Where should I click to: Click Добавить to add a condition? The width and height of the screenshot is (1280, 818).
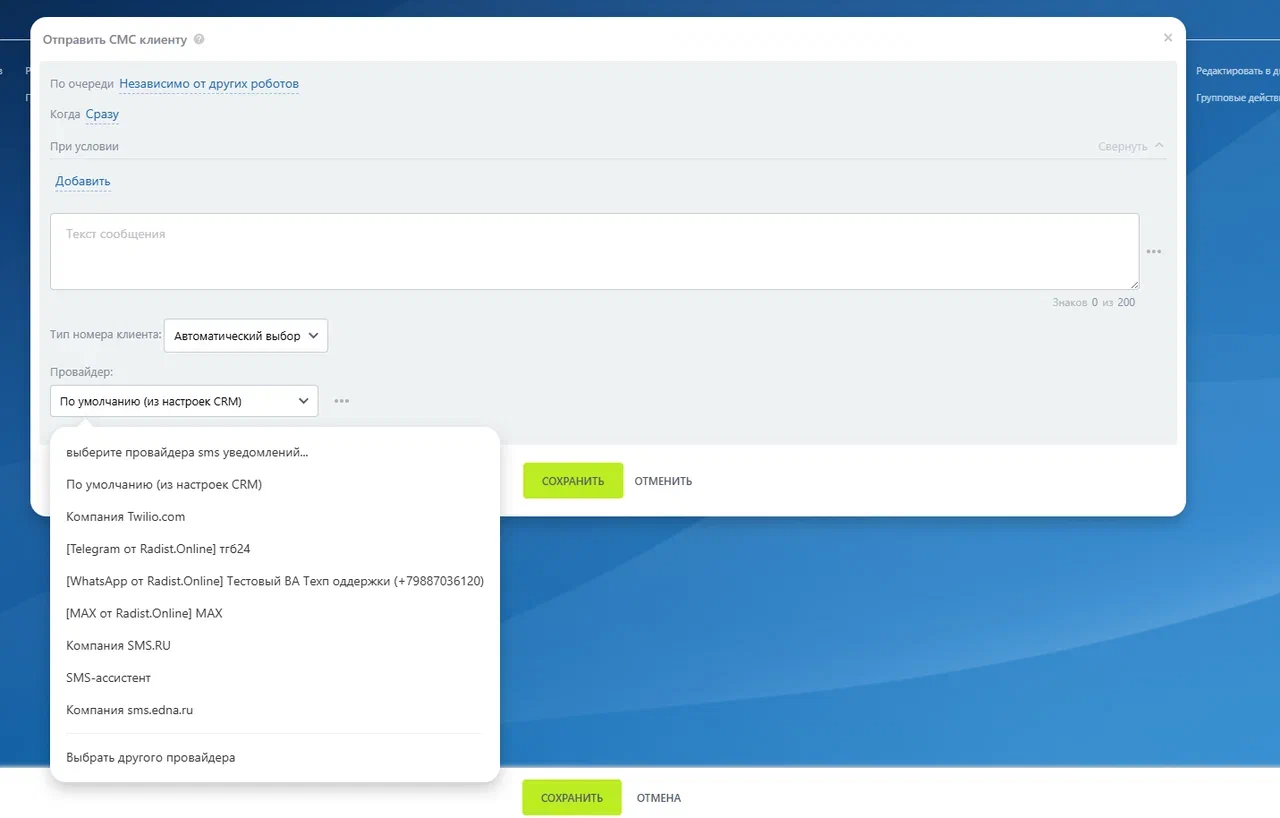point(83,181)
